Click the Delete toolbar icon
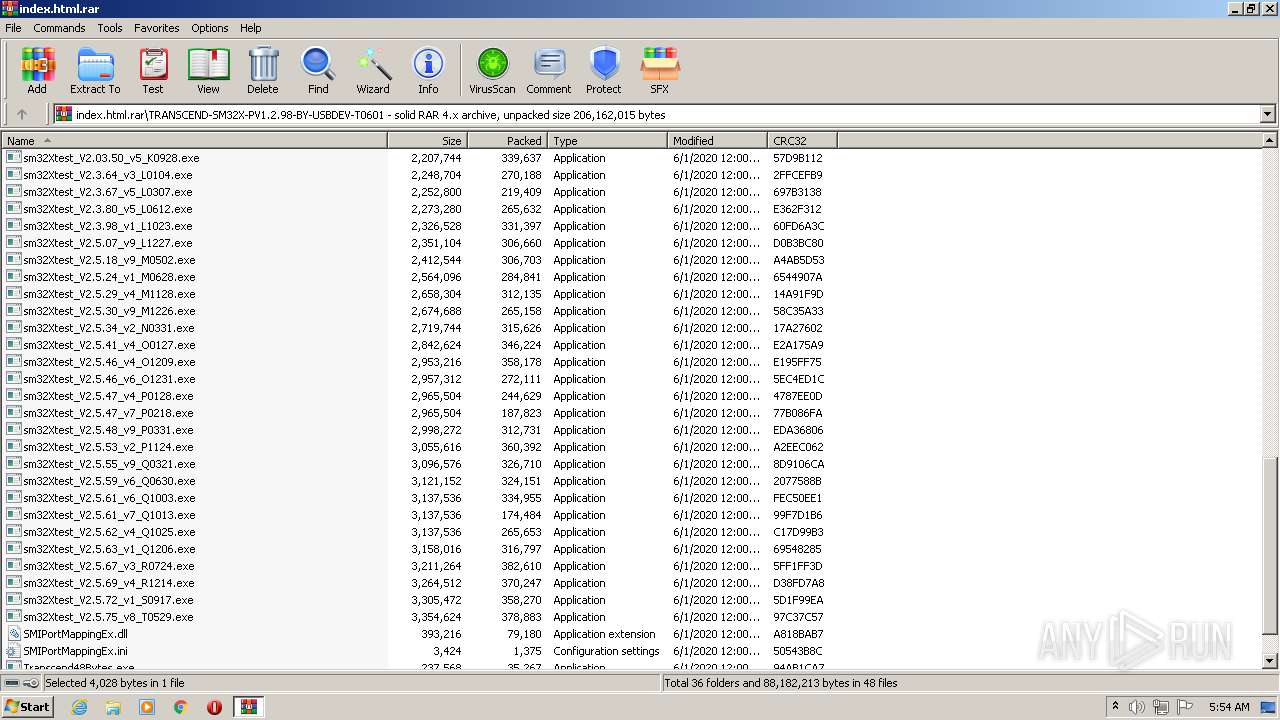This screenshot has width=1280, height=720. click(x=263, y=71)
